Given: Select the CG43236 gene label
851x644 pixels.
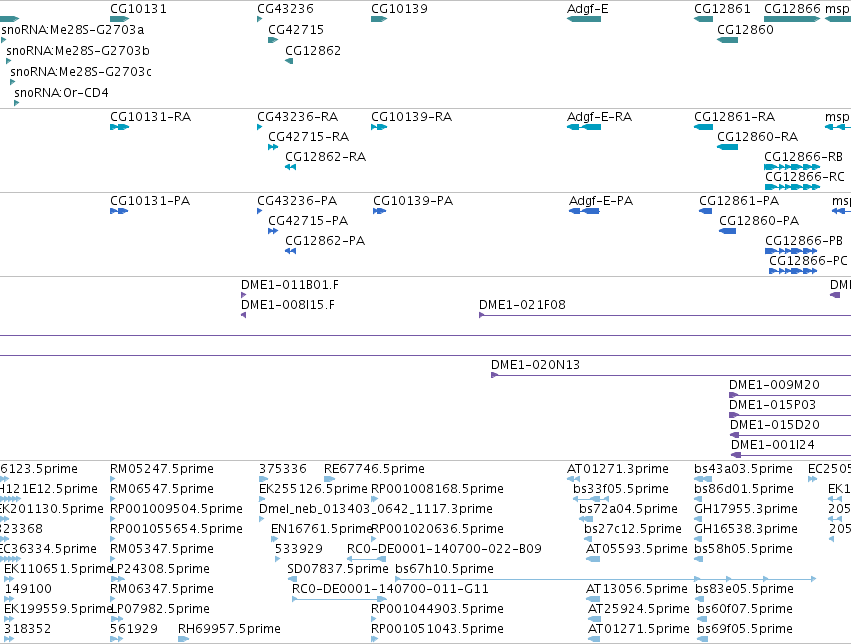Looking at the screenshot, I should click(285, 9).
